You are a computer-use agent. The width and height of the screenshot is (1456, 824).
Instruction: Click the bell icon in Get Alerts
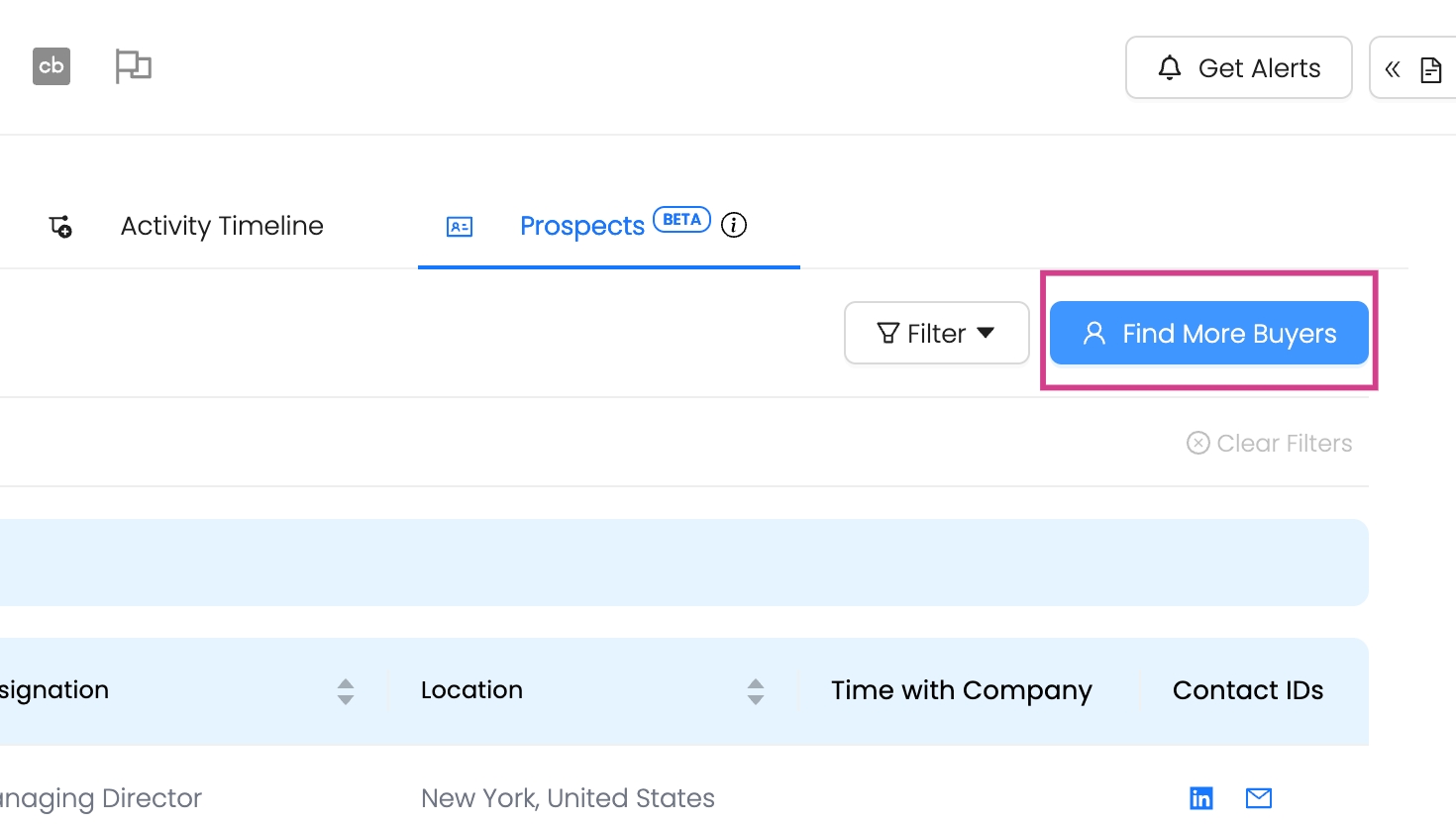point(1170,67)
